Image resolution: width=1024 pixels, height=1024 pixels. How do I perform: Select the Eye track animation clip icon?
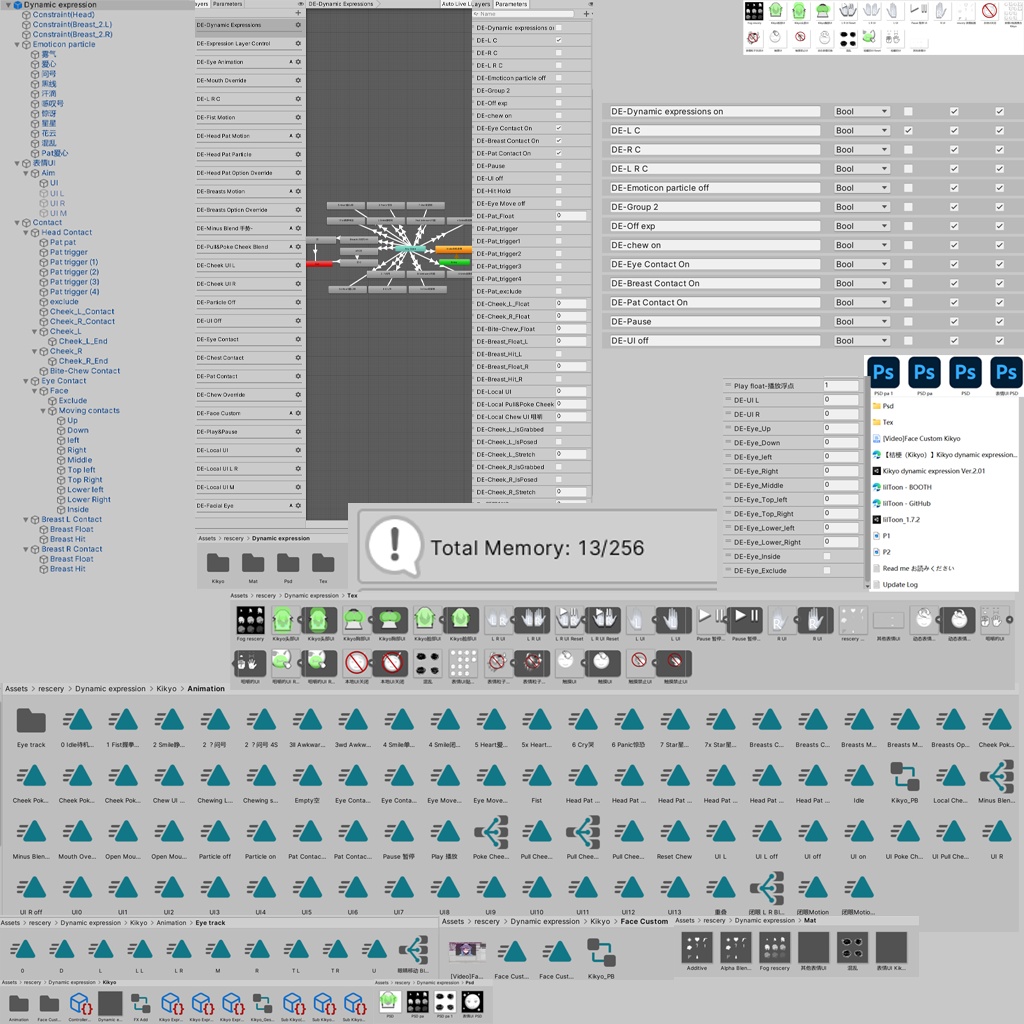[31, 718]
